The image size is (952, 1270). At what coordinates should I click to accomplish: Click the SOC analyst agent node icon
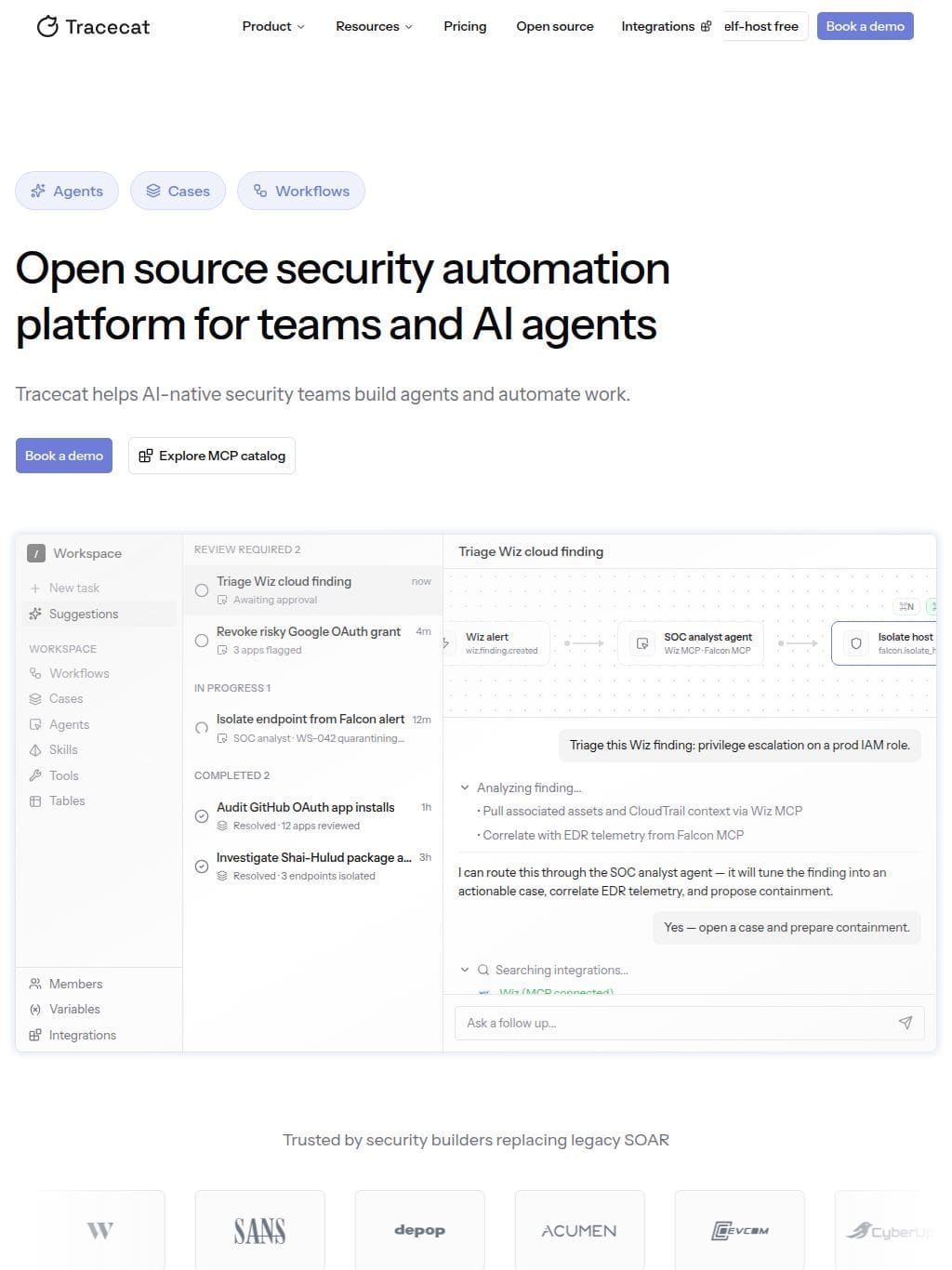click(642, 643)
